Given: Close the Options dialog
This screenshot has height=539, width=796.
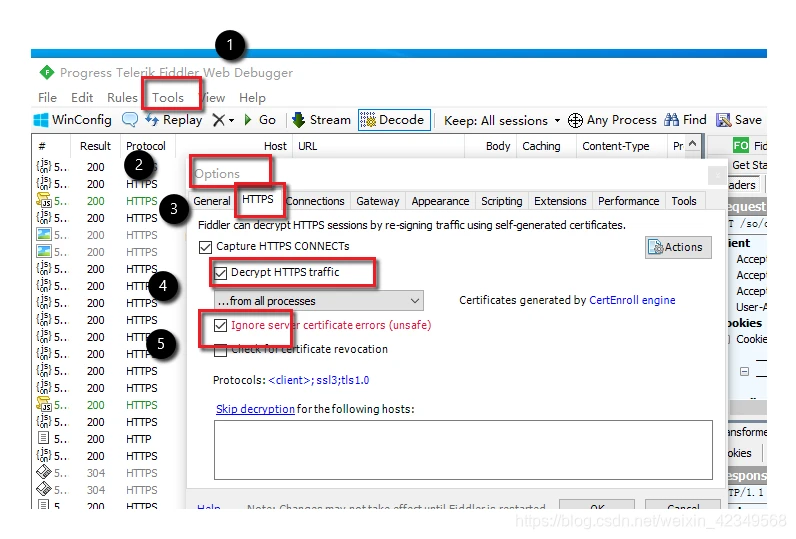Looking at the screenshot, I should pos(717,176).
